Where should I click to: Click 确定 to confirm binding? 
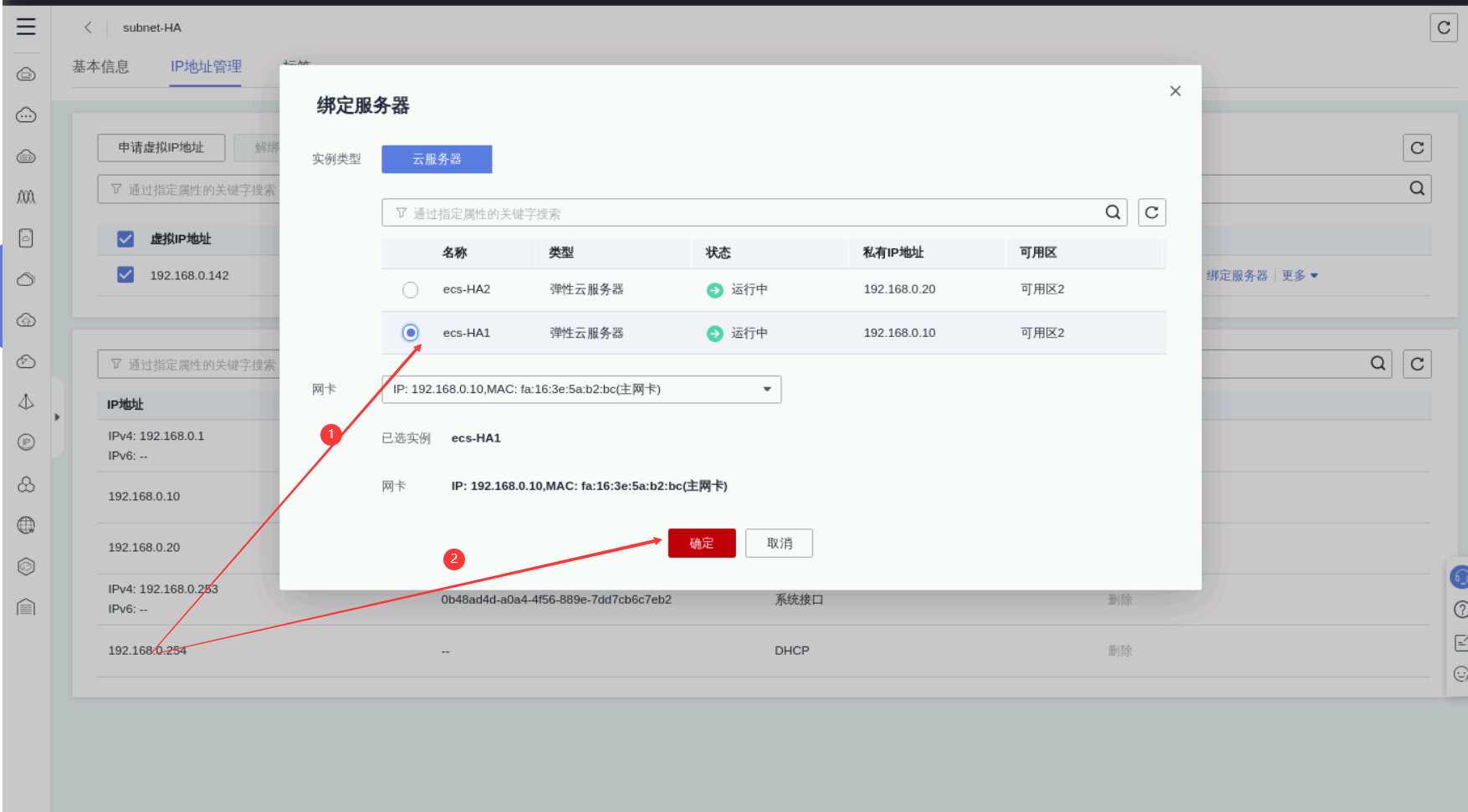(702, 543)
